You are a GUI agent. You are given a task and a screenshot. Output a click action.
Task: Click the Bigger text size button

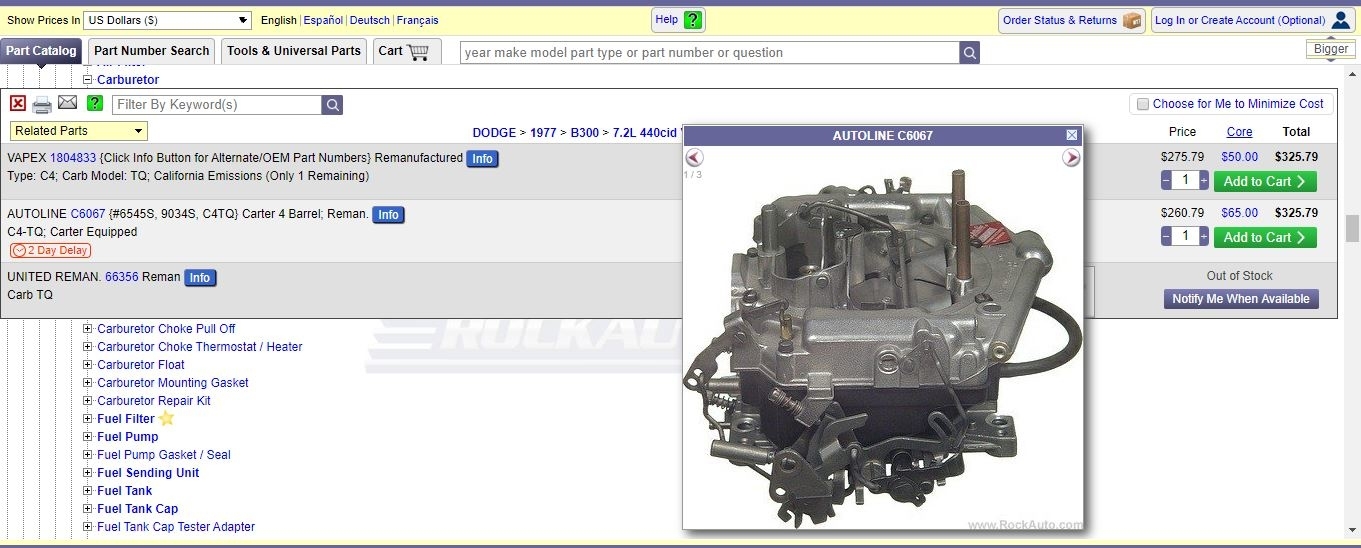1331,49
